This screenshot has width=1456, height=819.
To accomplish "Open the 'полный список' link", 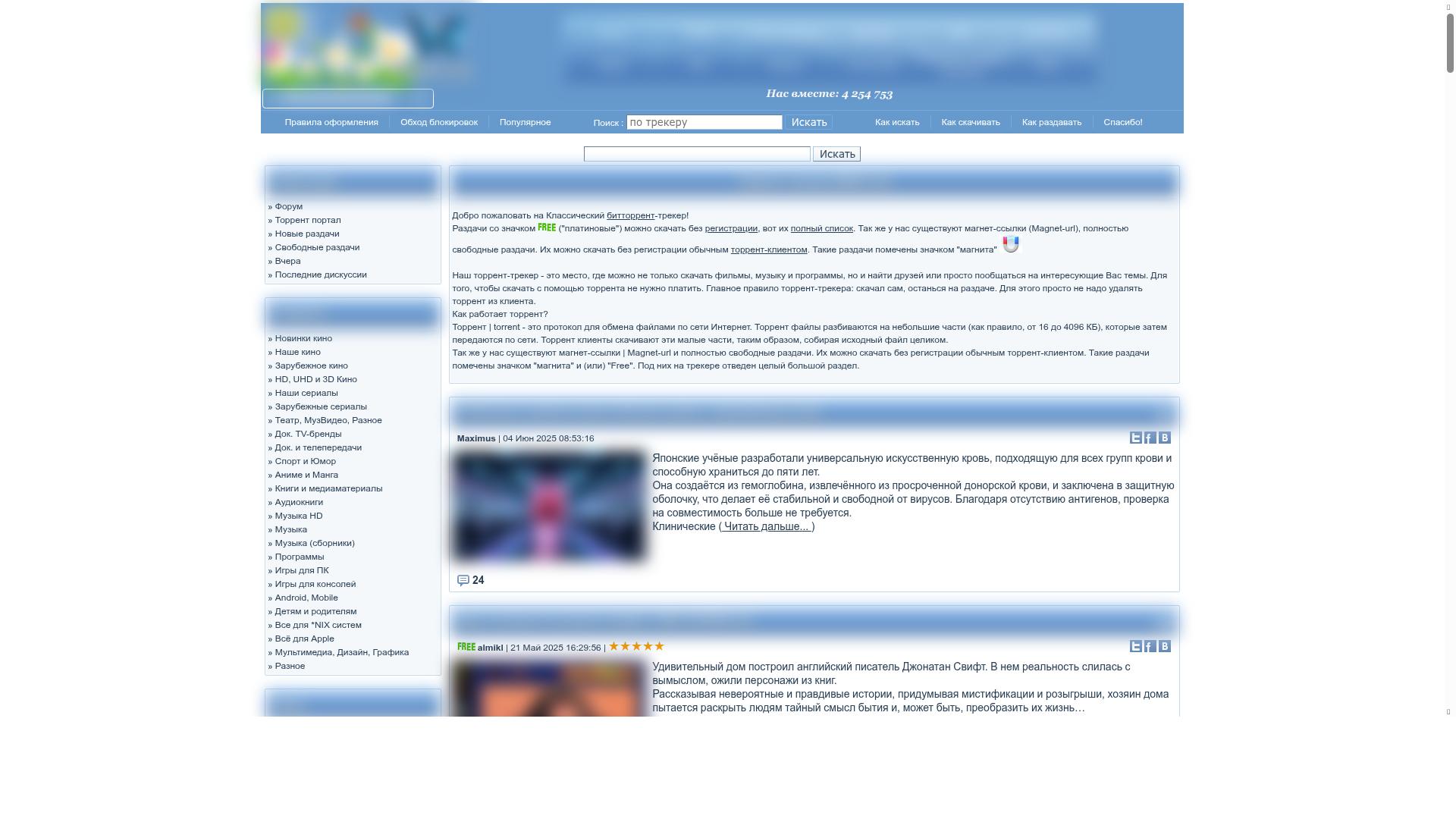I will pos(821,228).
